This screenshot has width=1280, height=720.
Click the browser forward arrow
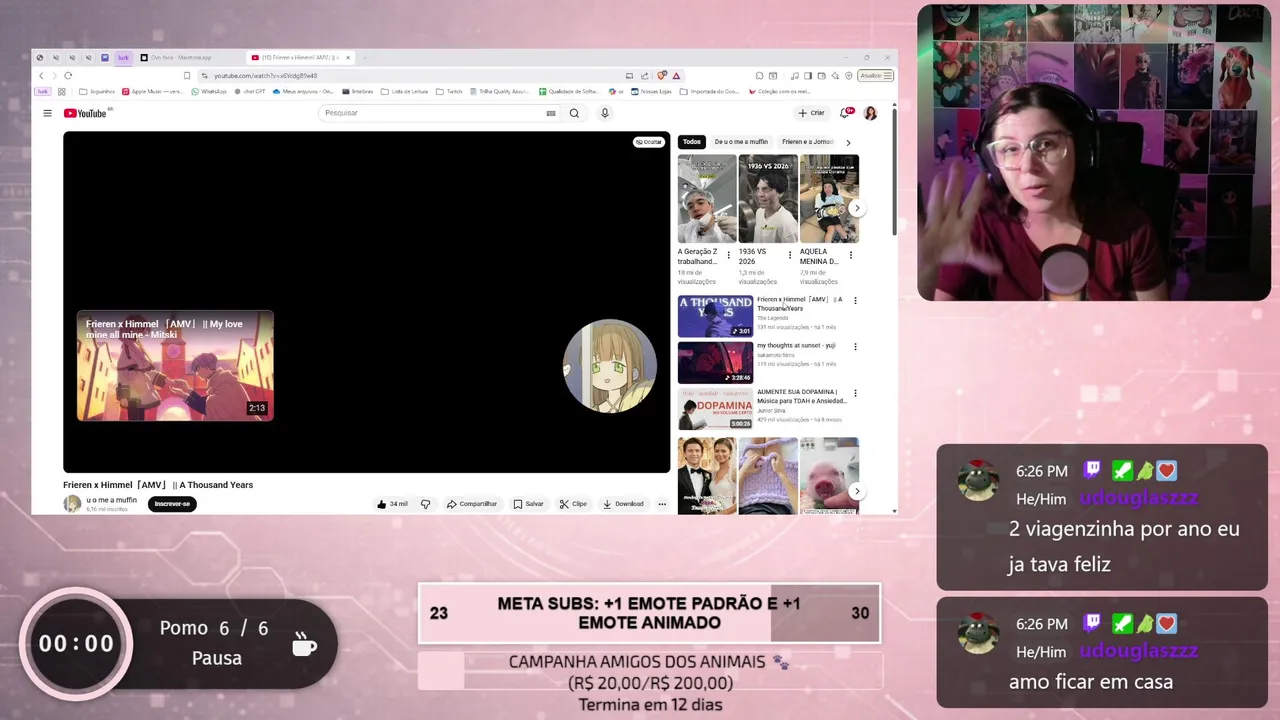coord(54,75)
